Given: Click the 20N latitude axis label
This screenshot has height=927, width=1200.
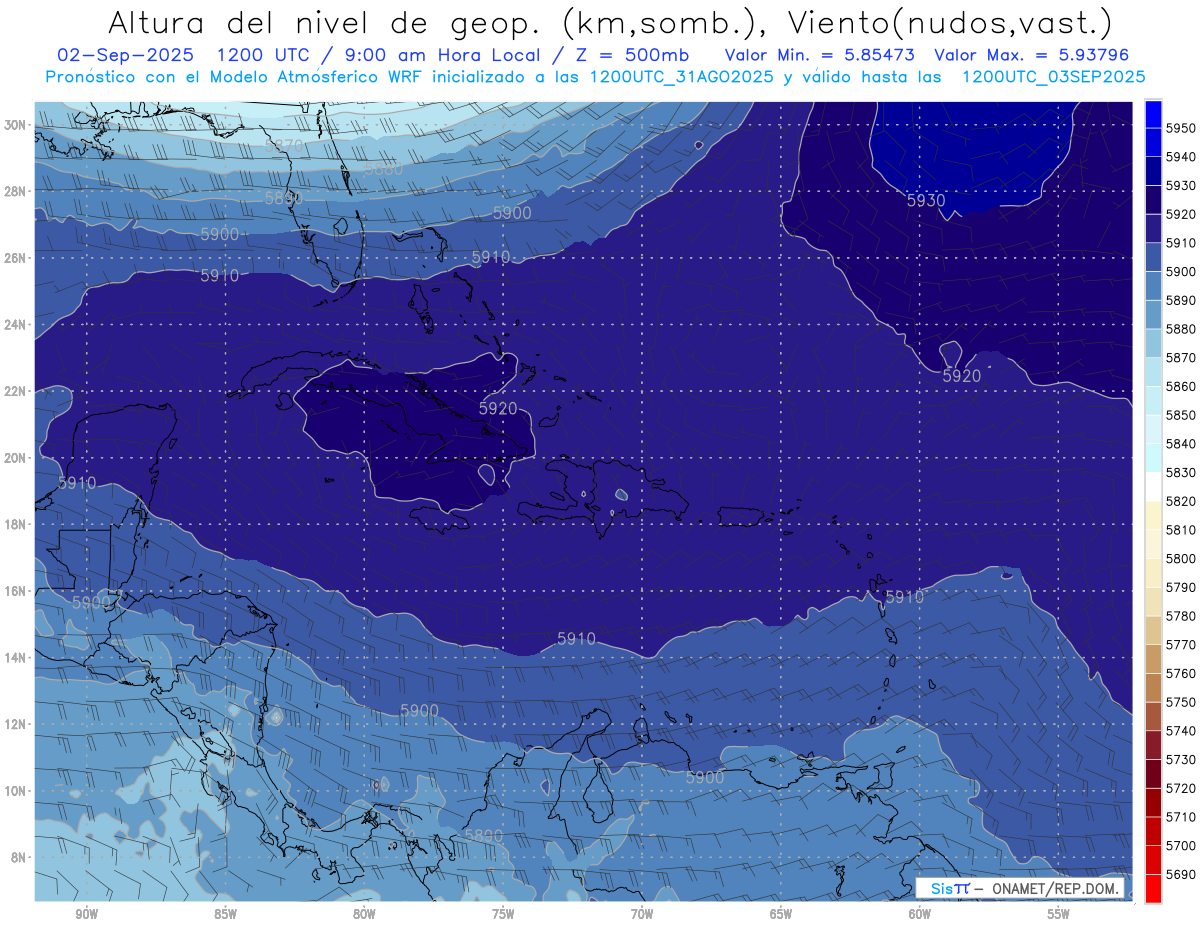Looking at the screenshot, I should 15,458.
